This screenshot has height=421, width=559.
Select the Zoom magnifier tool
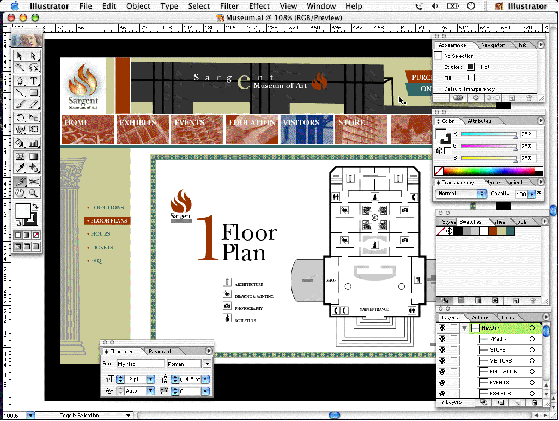pos(34,193)
